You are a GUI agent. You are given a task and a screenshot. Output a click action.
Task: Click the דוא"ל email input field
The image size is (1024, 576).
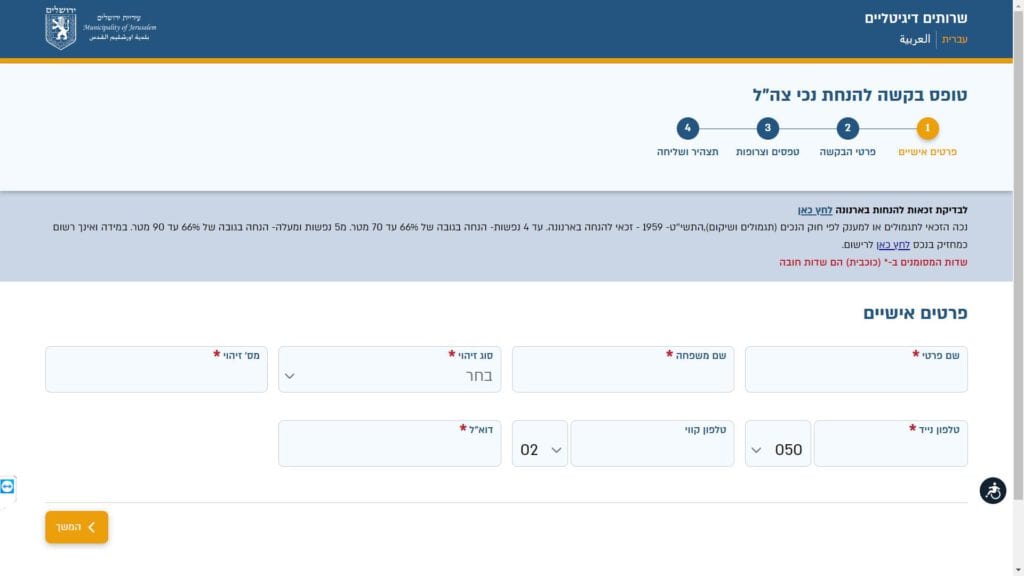[x=388, y=449]
